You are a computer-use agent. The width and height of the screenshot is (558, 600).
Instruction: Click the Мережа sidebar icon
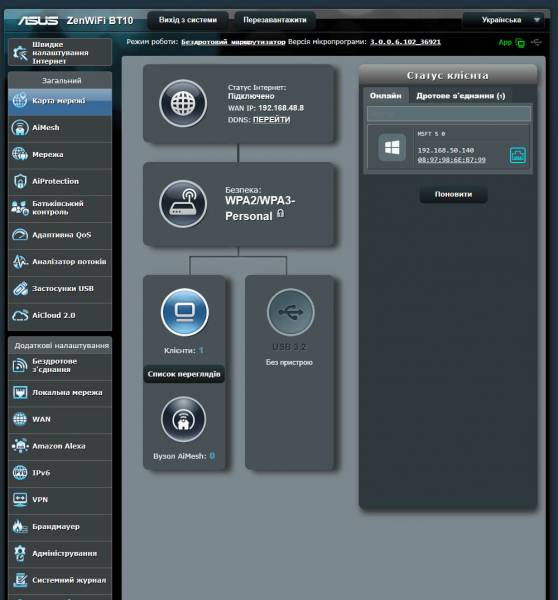click(20, 155)
